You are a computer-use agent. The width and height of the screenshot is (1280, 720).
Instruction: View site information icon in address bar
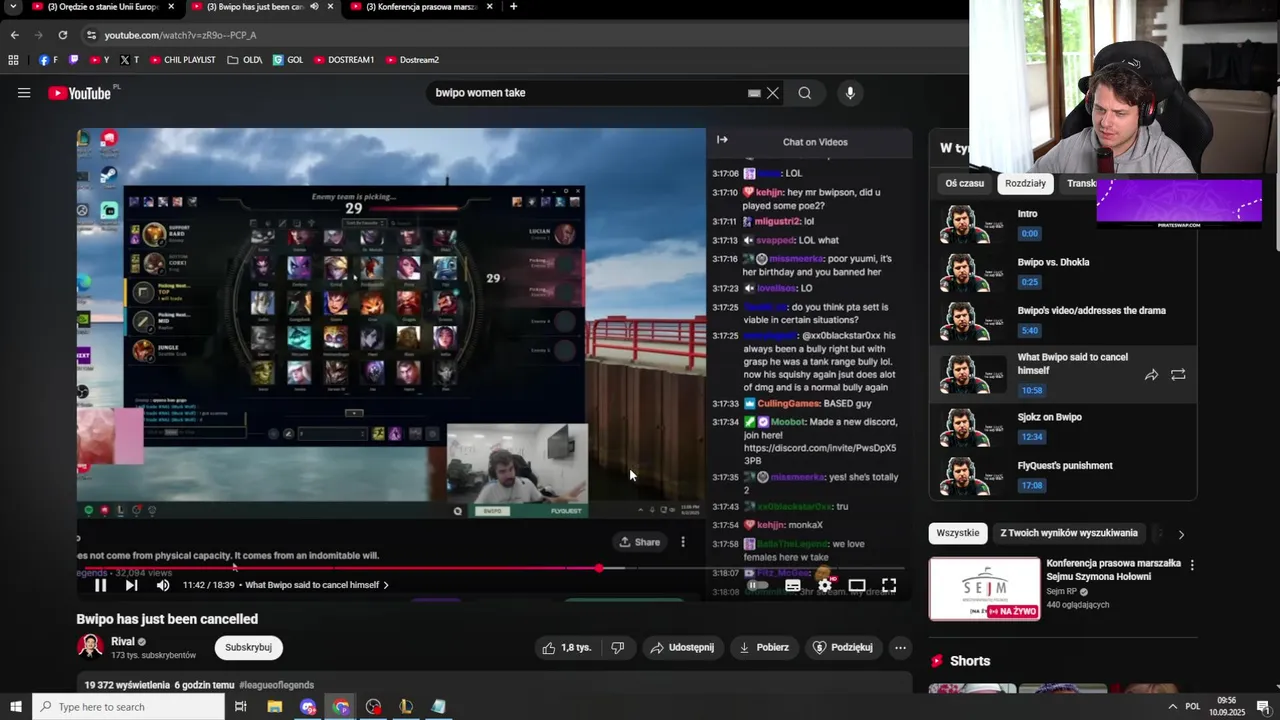[x=91, y=35]
